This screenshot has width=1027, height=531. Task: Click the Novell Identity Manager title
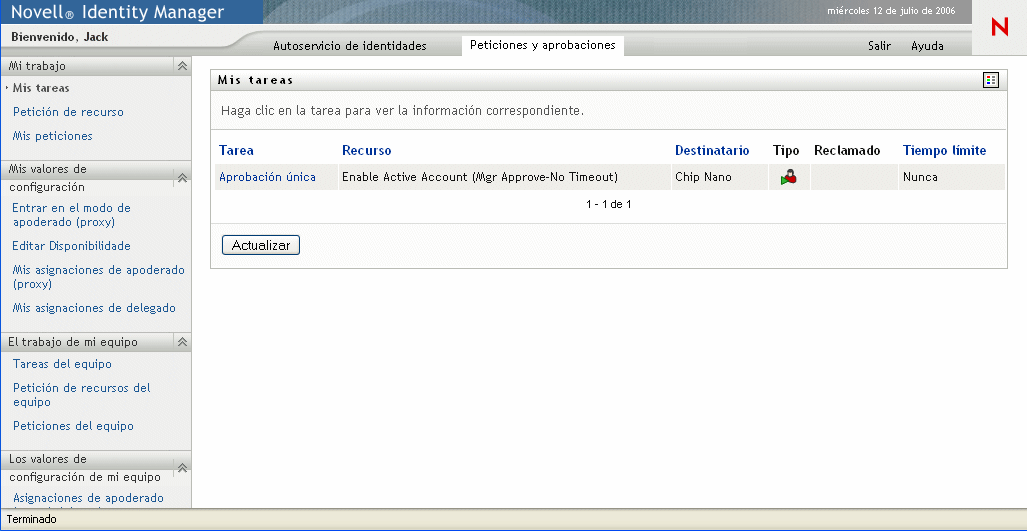117,12
